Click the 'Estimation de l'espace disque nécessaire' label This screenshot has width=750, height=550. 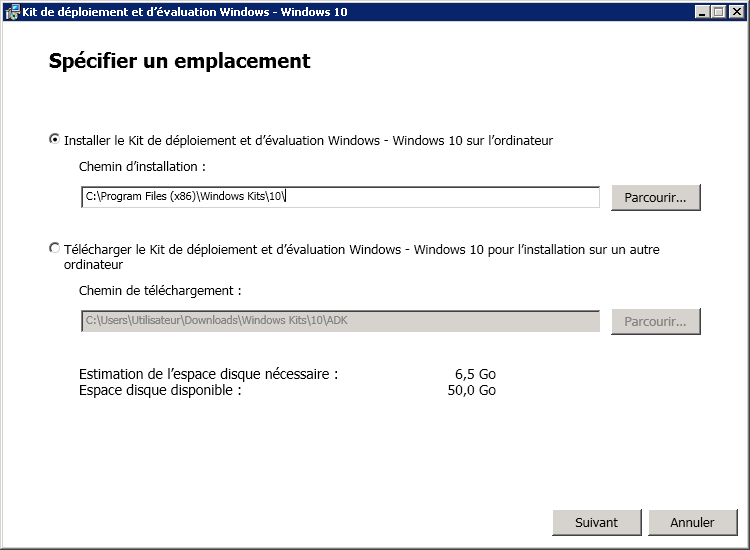pos(208,374)
